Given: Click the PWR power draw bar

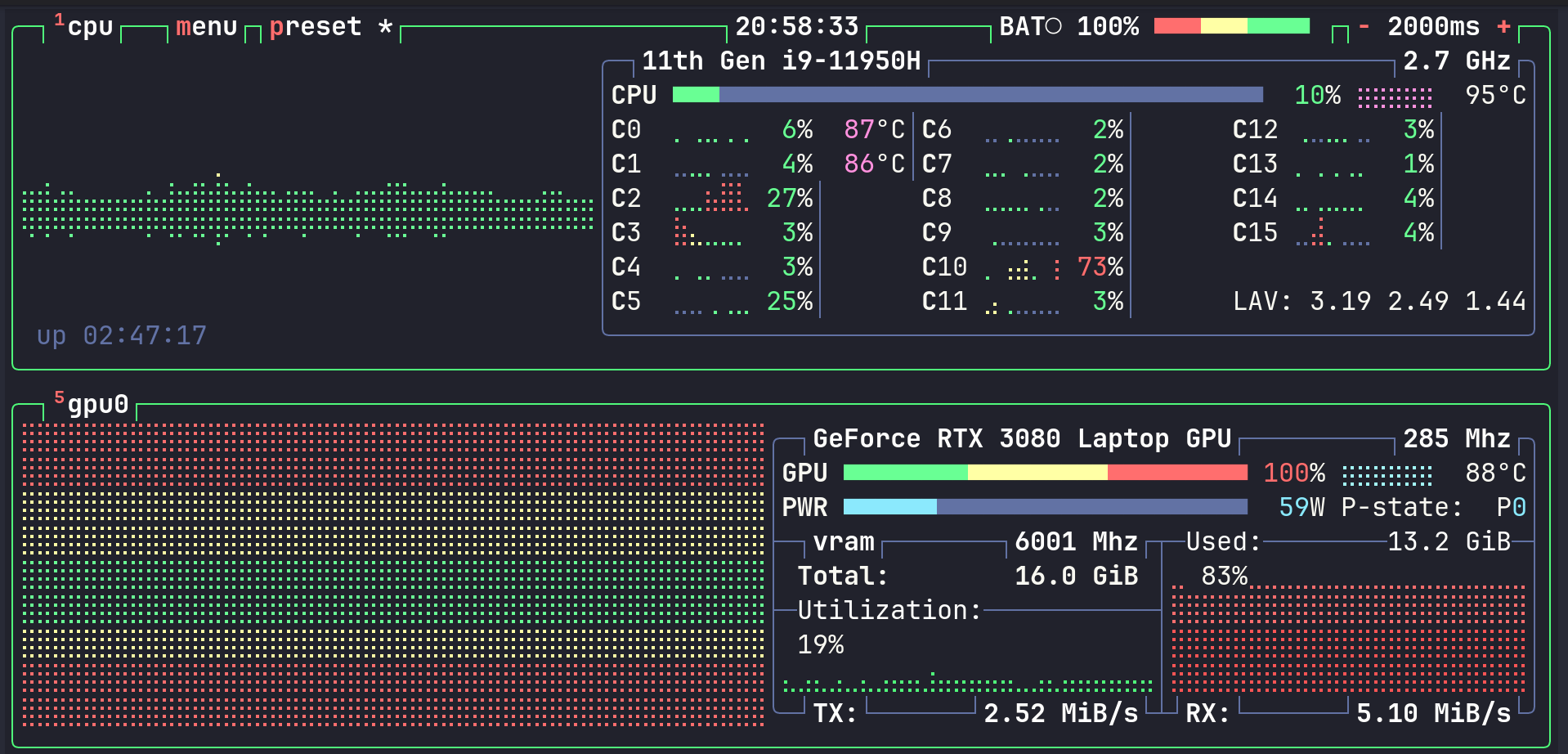Looking at the screenshot, I should (x=1046, y=507).
